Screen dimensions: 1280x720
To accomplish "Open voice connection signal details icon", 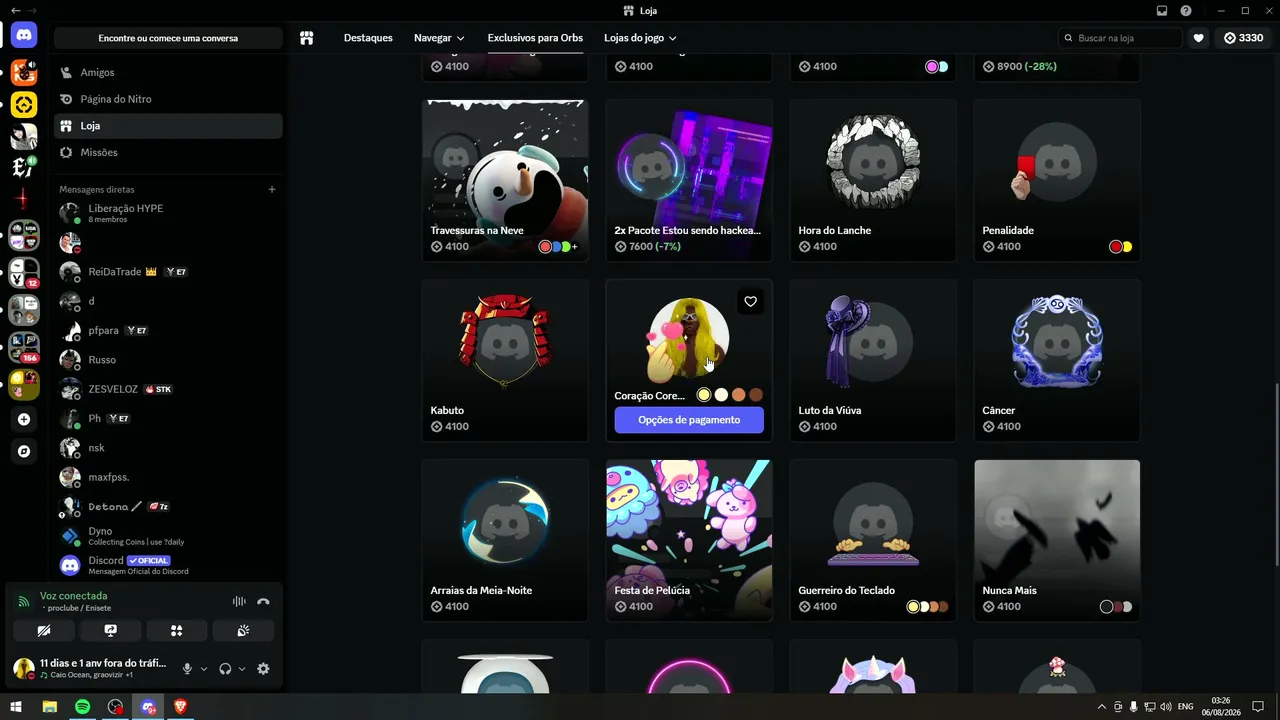I will click(24, 602).
